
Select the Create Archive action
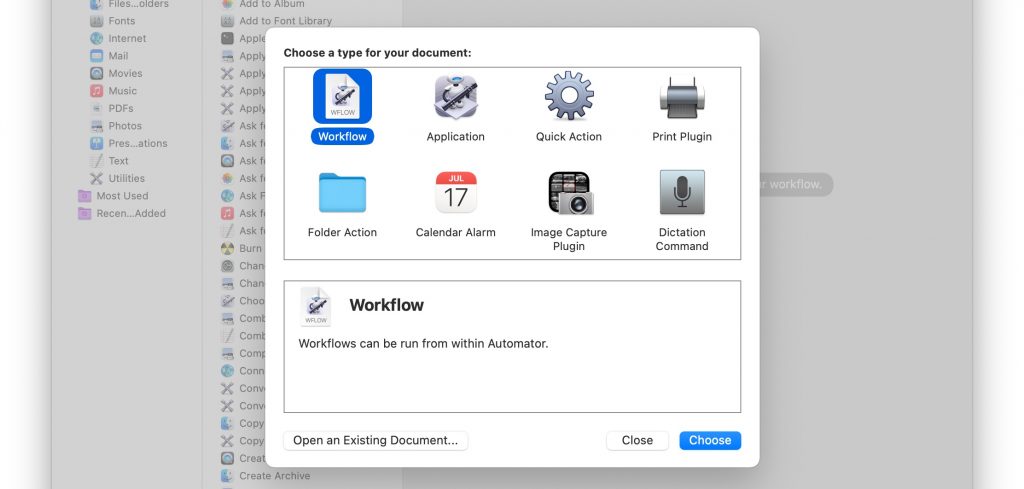coord(265,476)
